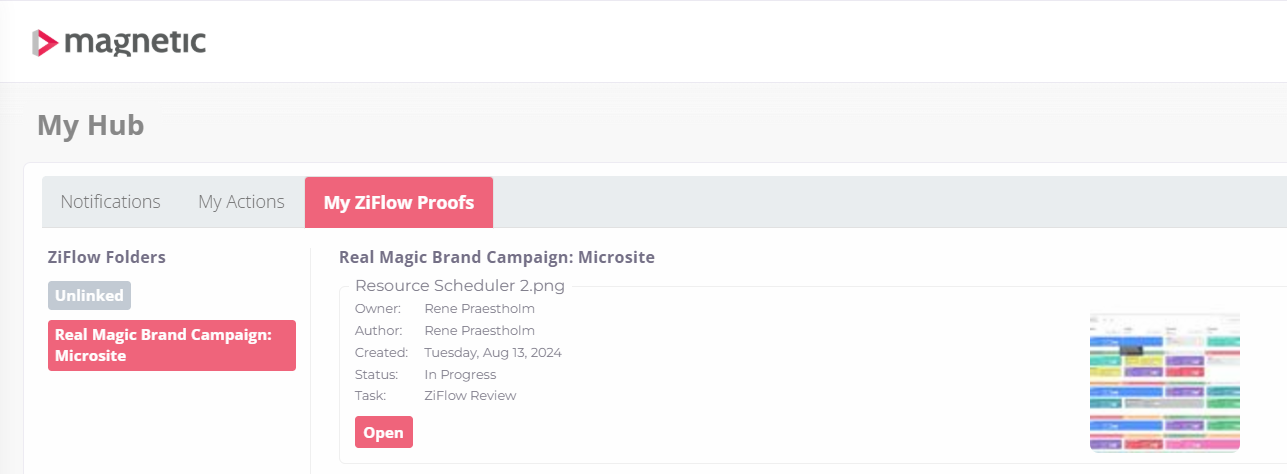Select the Unlinked folder

pos(89,296)
